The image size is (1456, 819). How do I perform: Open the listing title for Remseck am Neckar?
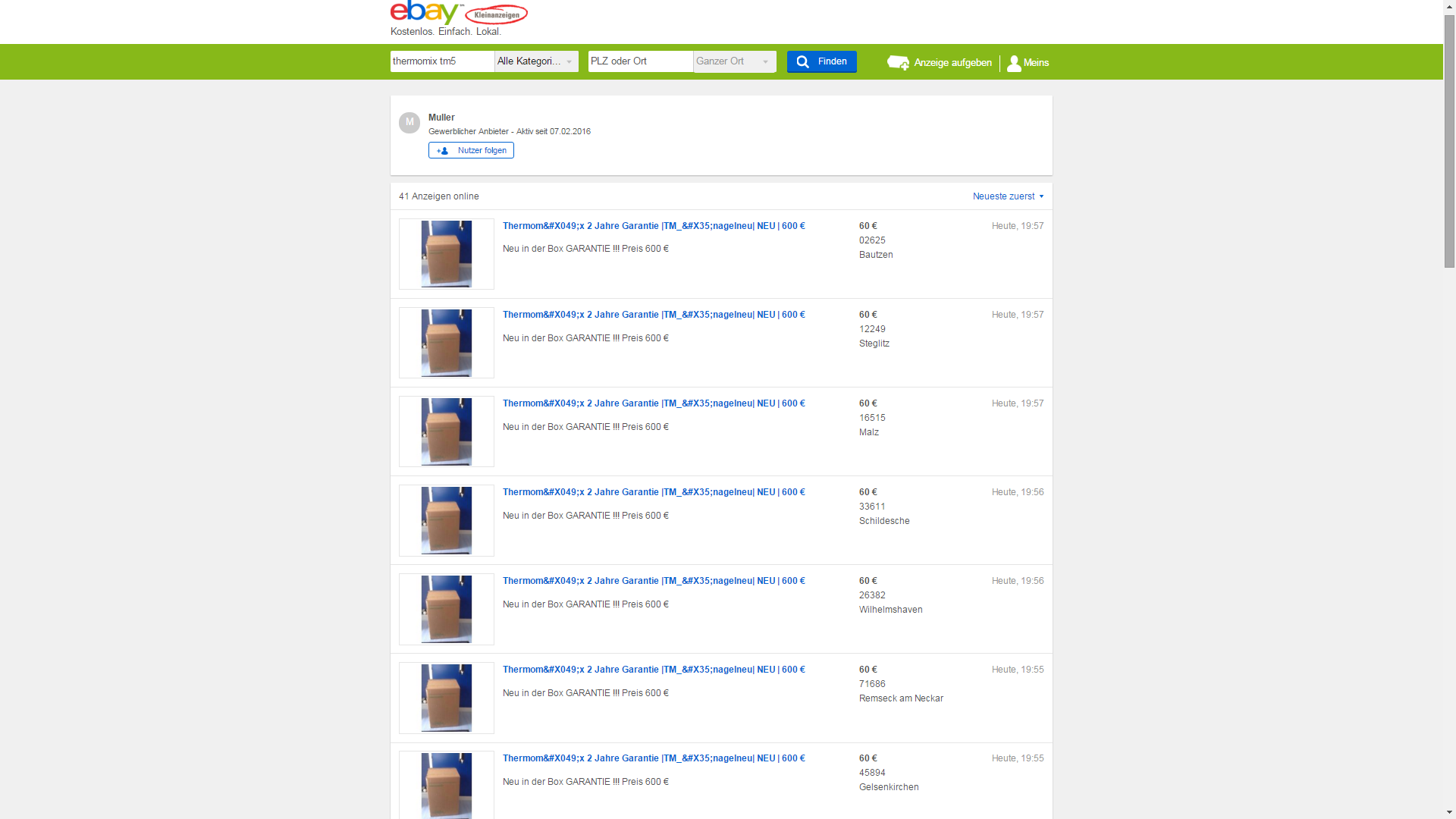click(654, 670)
